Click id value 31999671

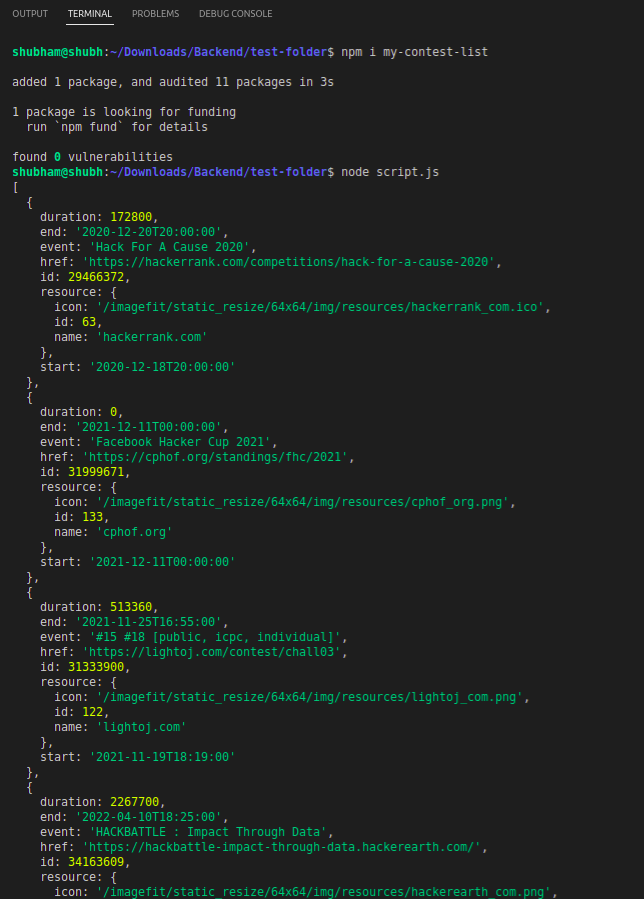(x=96, y=472)
